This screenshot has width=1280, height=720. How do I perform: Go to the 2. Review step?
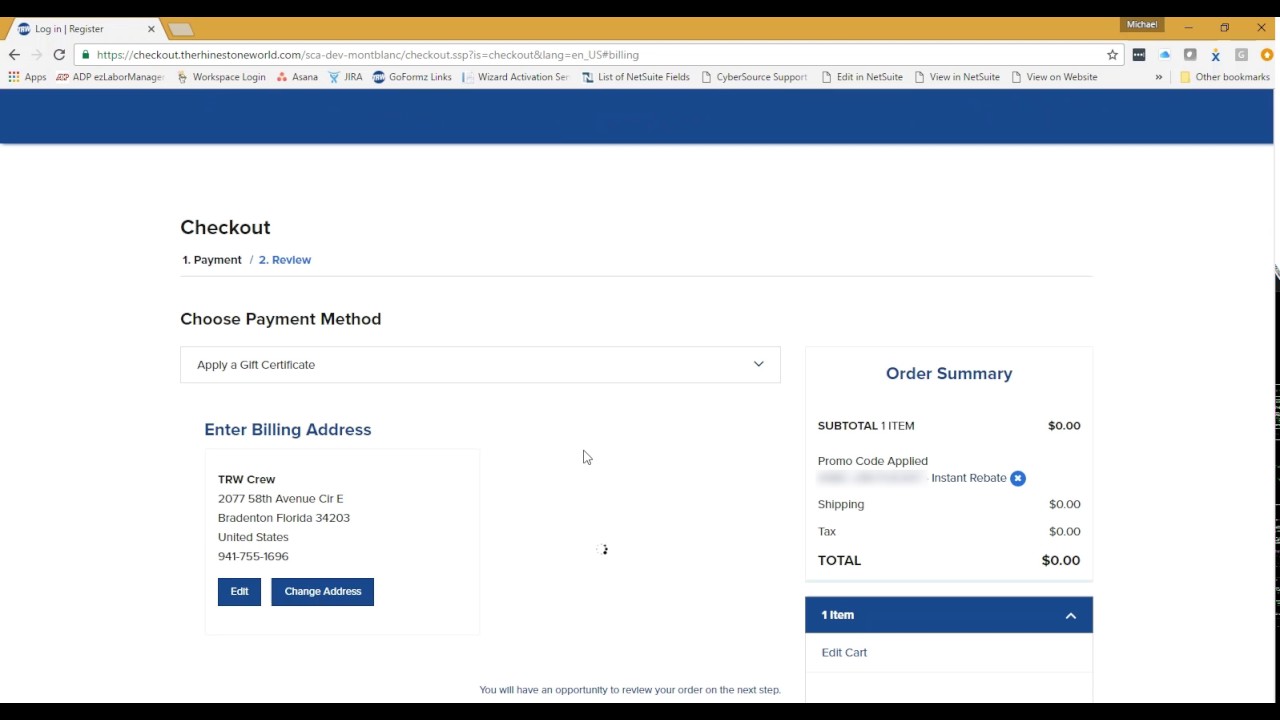click(x=285, y=260)
